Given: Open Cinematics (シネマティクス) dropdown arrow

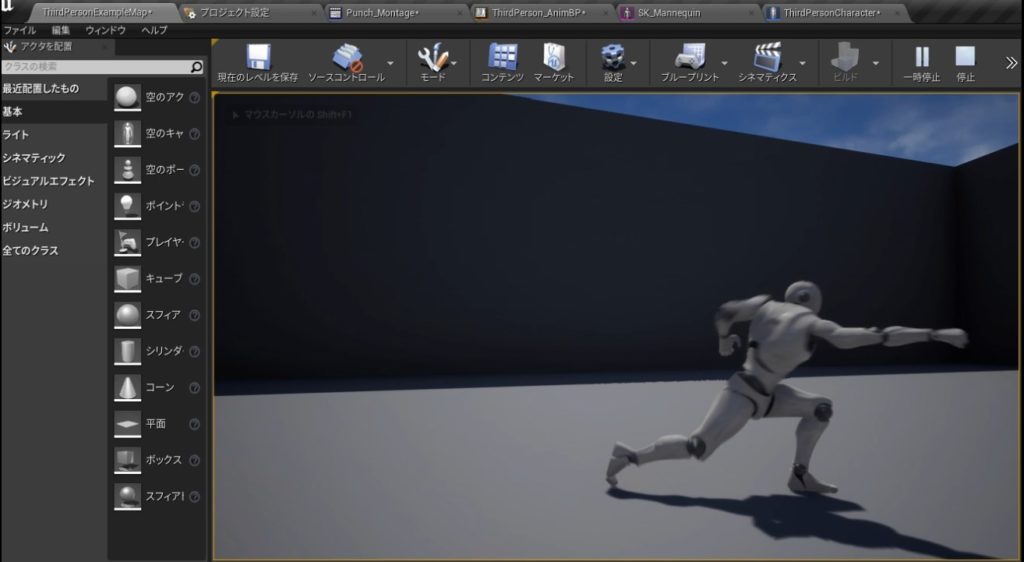Looking at the screenshot, I should point(803,63).
